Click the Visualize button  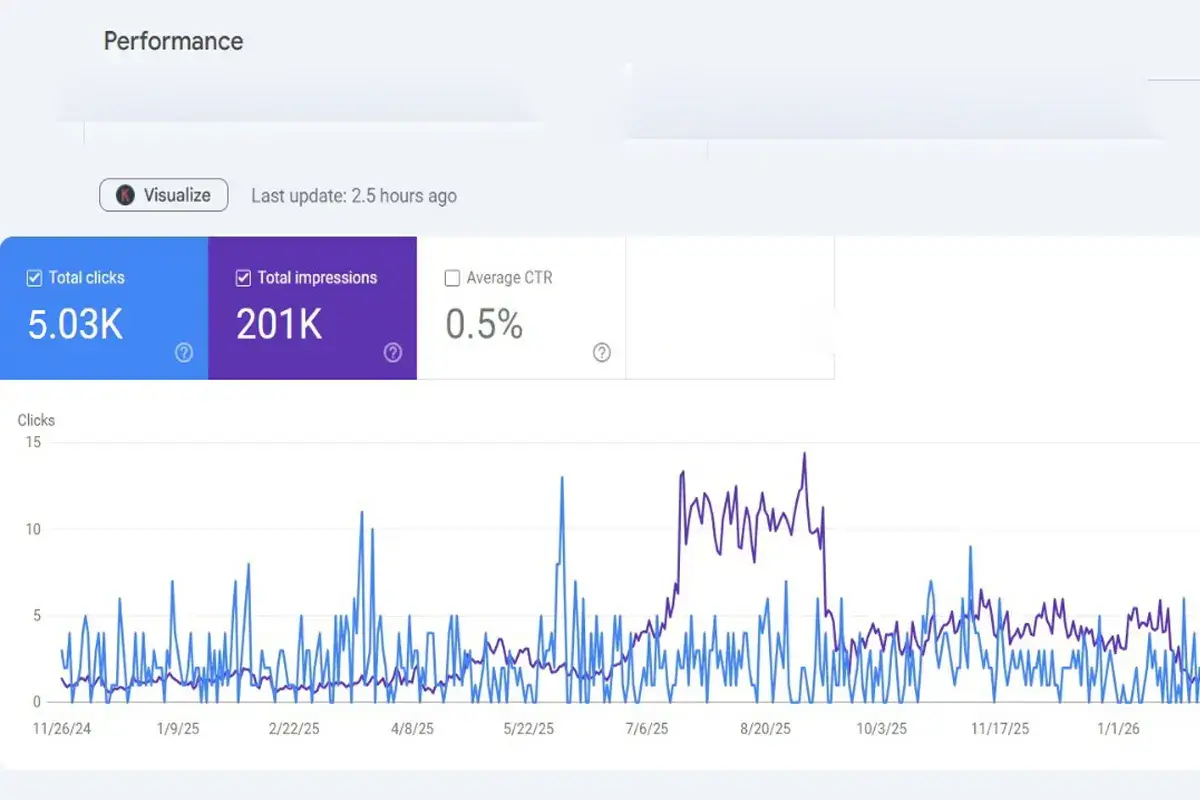(164, 195)
